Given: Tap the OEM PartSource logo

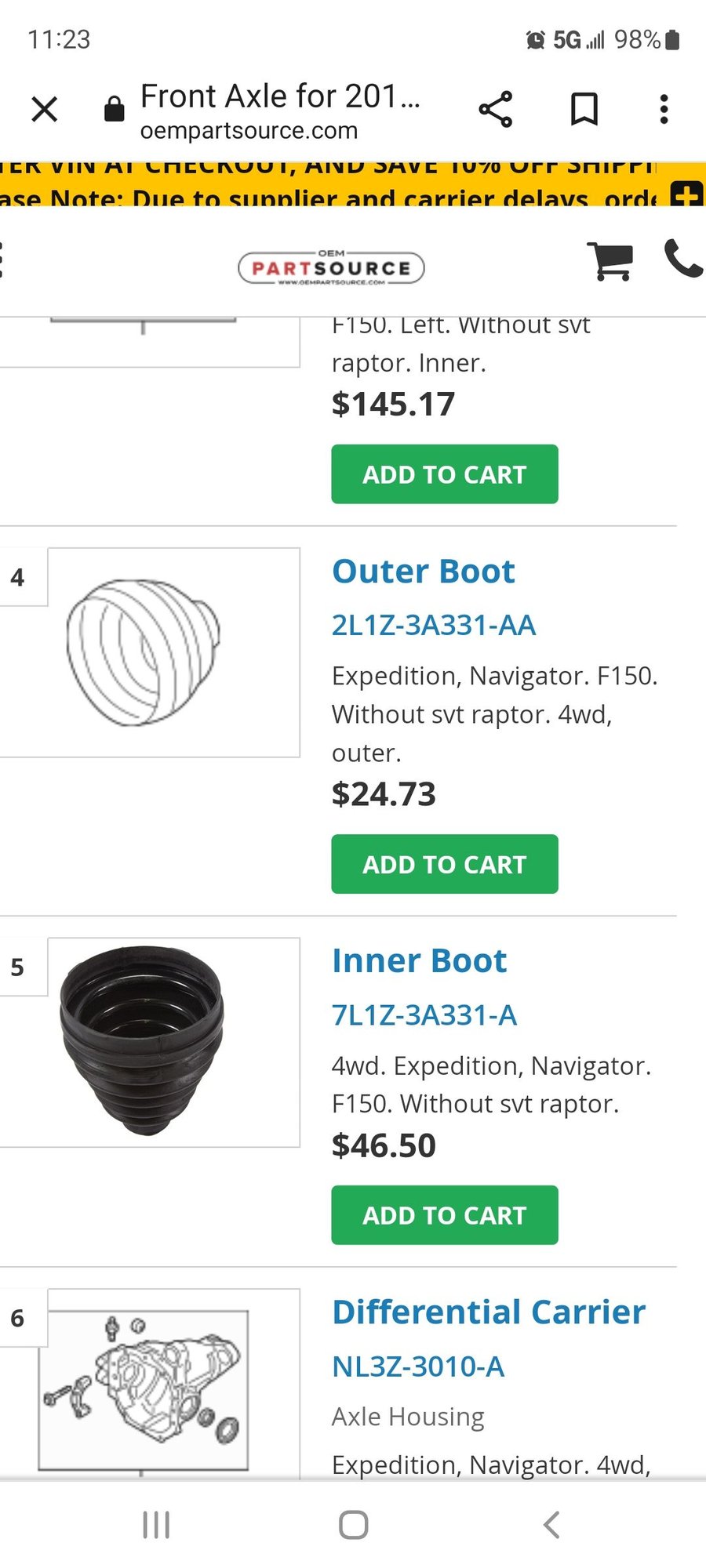Looking at the screenshot, I should pyautogui.click(x=331, y=268).
